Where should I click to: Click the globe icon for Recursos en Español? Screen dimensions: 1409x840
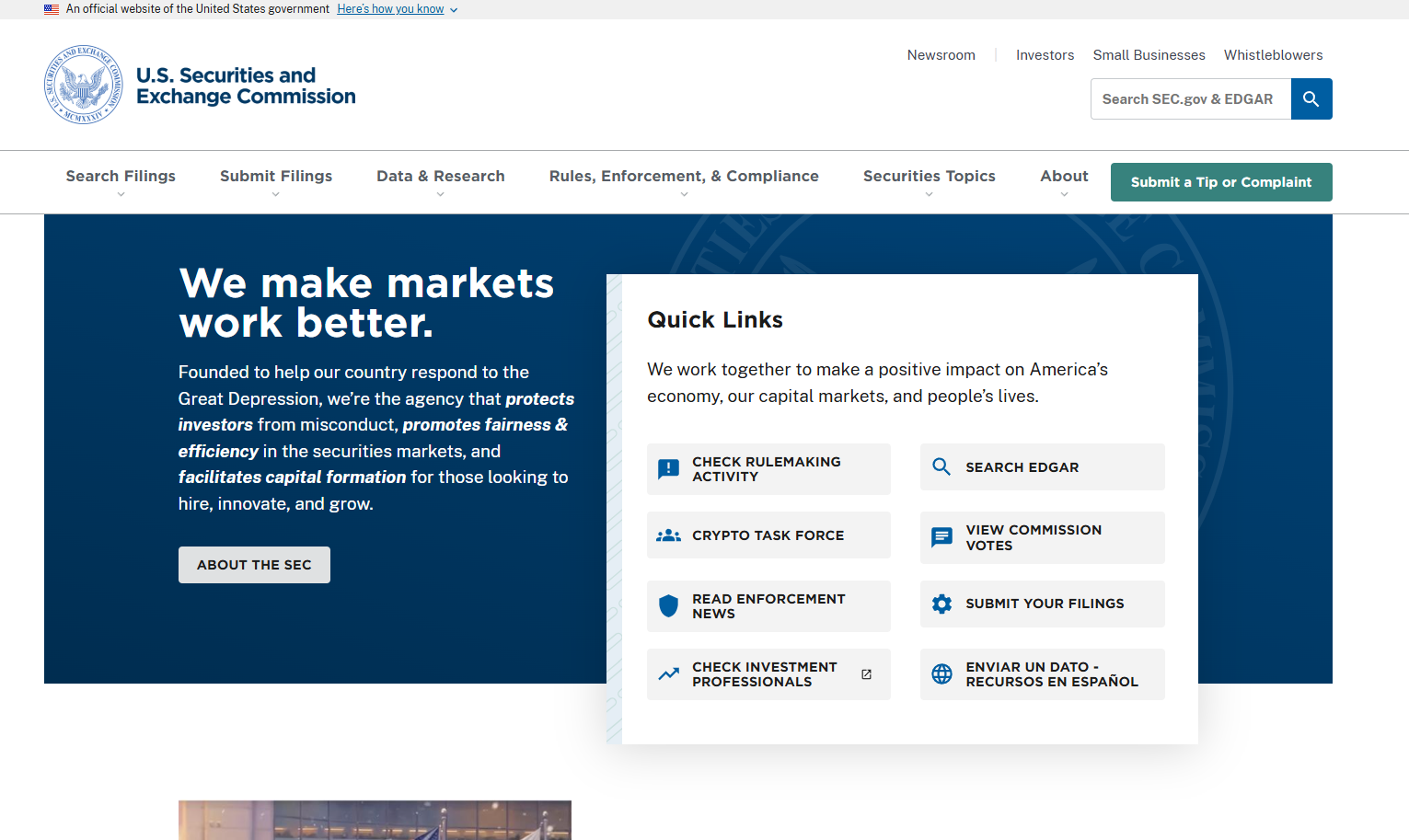[941, 674]
